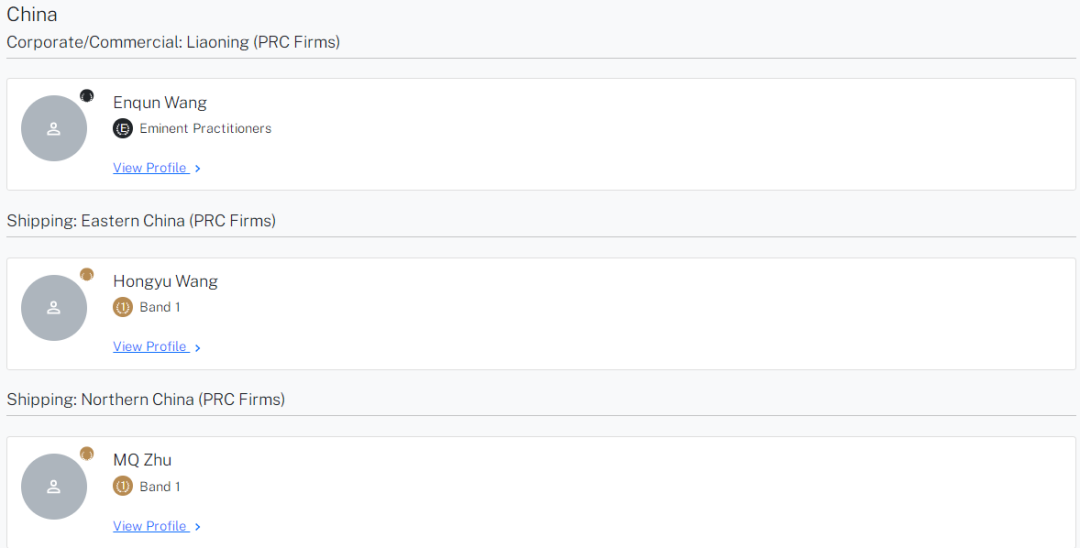Screen dimensions: 1080x548
Task: Open Hongyu Wang's View Profile link
Action: (x=150, y=347)
